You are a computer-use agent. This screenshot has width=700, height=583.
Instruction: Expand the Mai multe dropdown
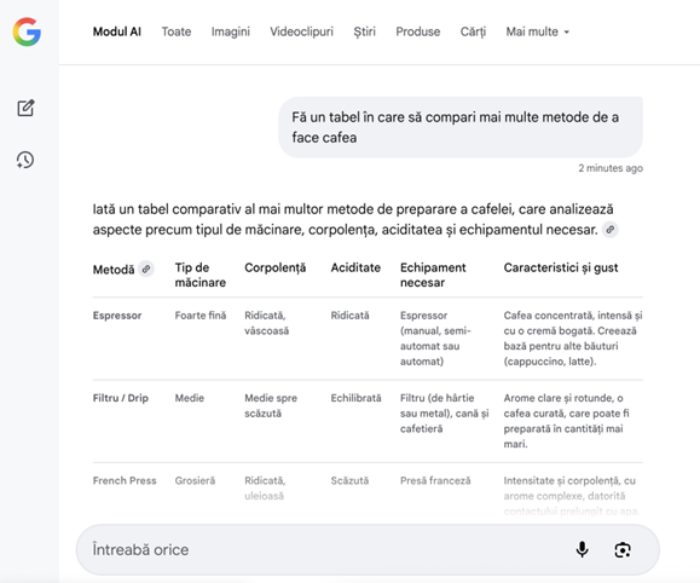tap(537, 32)
